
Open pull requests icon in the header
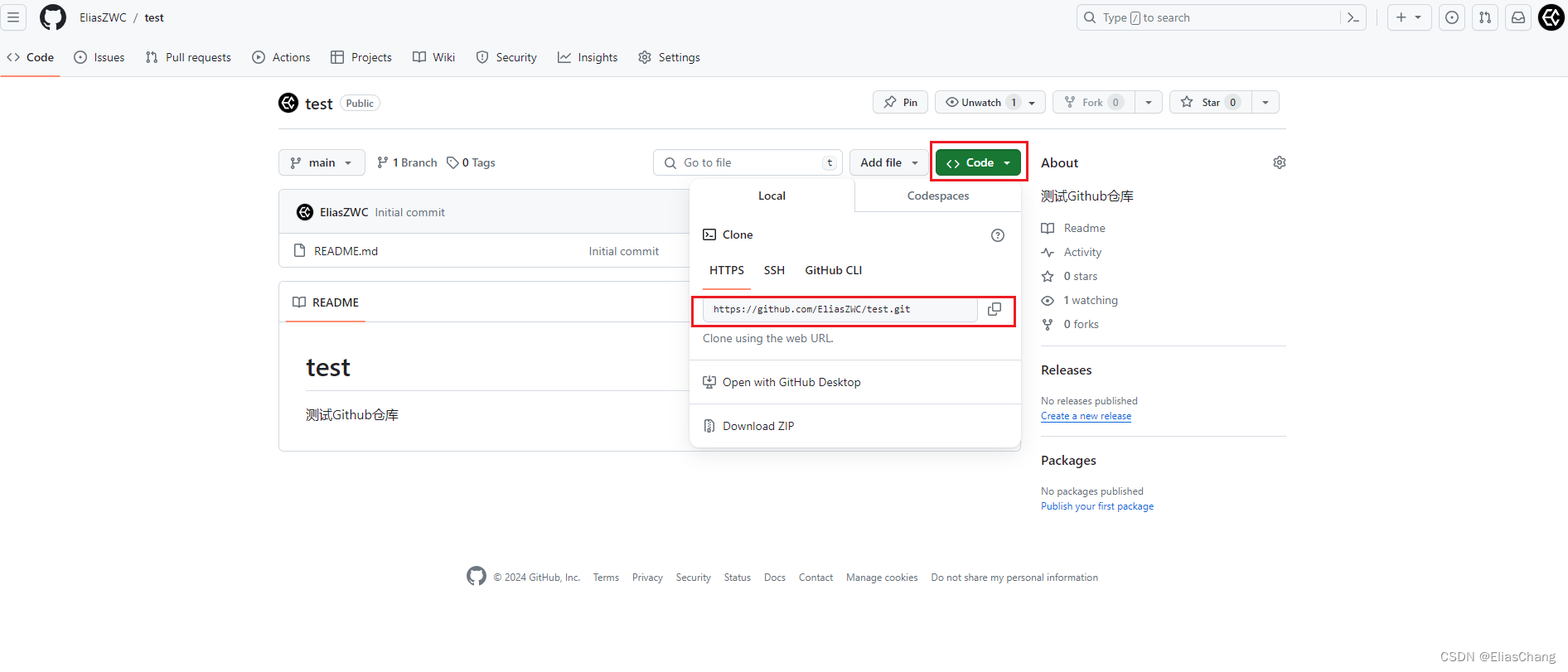click(x=1485, y=17)
